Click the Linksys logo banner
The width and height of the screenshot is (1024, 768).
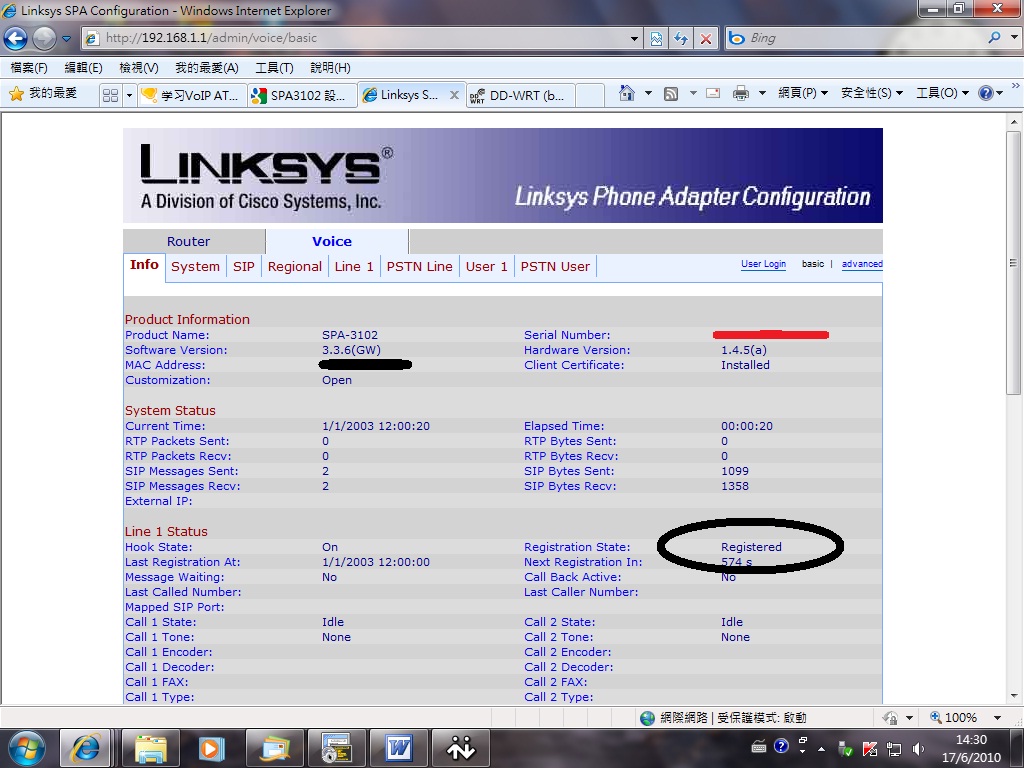[x=503, y=176]
